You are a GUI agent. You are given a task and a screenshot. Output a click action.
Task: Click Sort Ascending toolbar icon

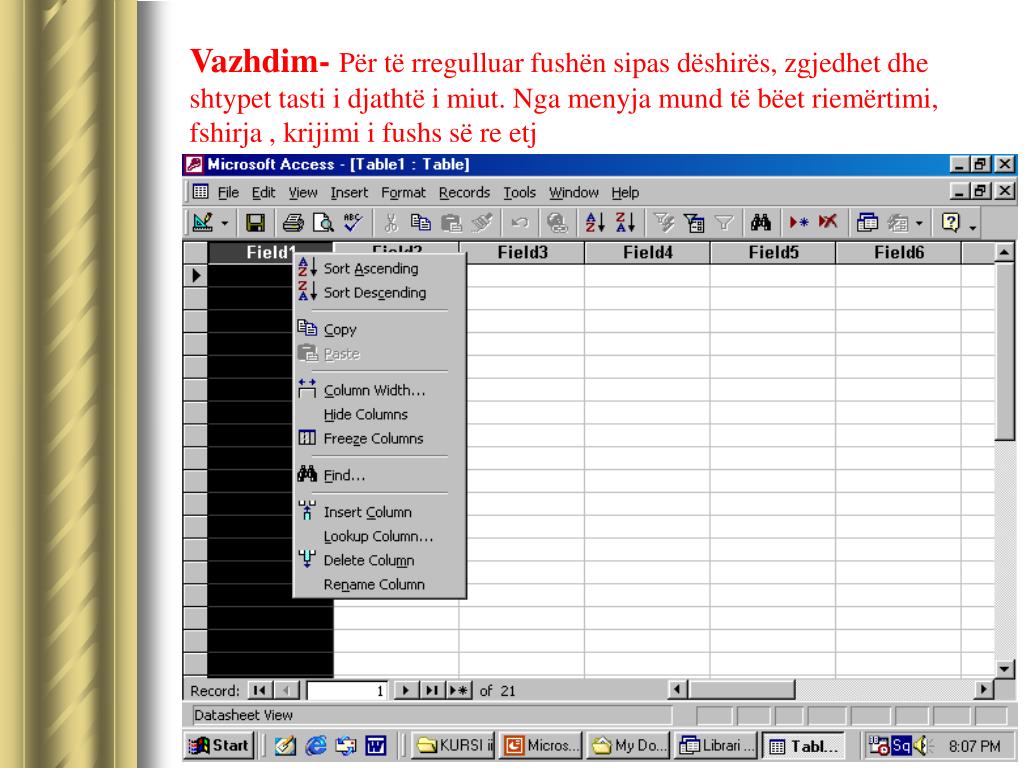(595, 223)
